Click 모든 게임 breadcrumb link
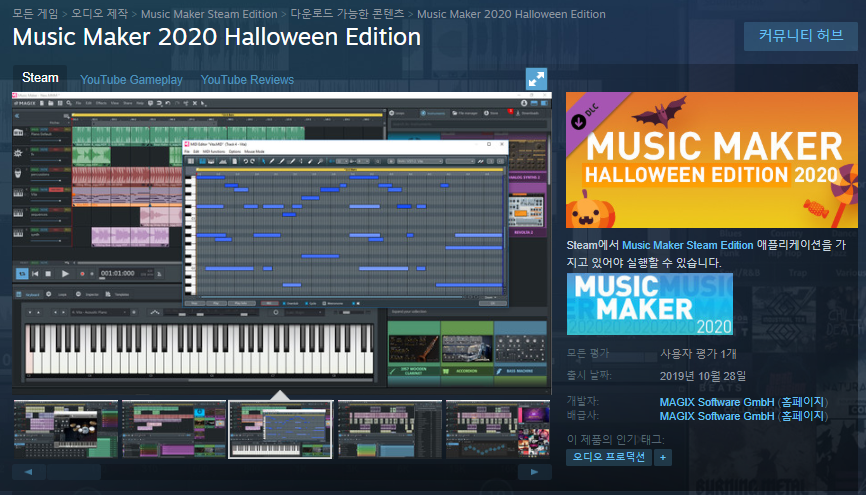 coord(35,14)
